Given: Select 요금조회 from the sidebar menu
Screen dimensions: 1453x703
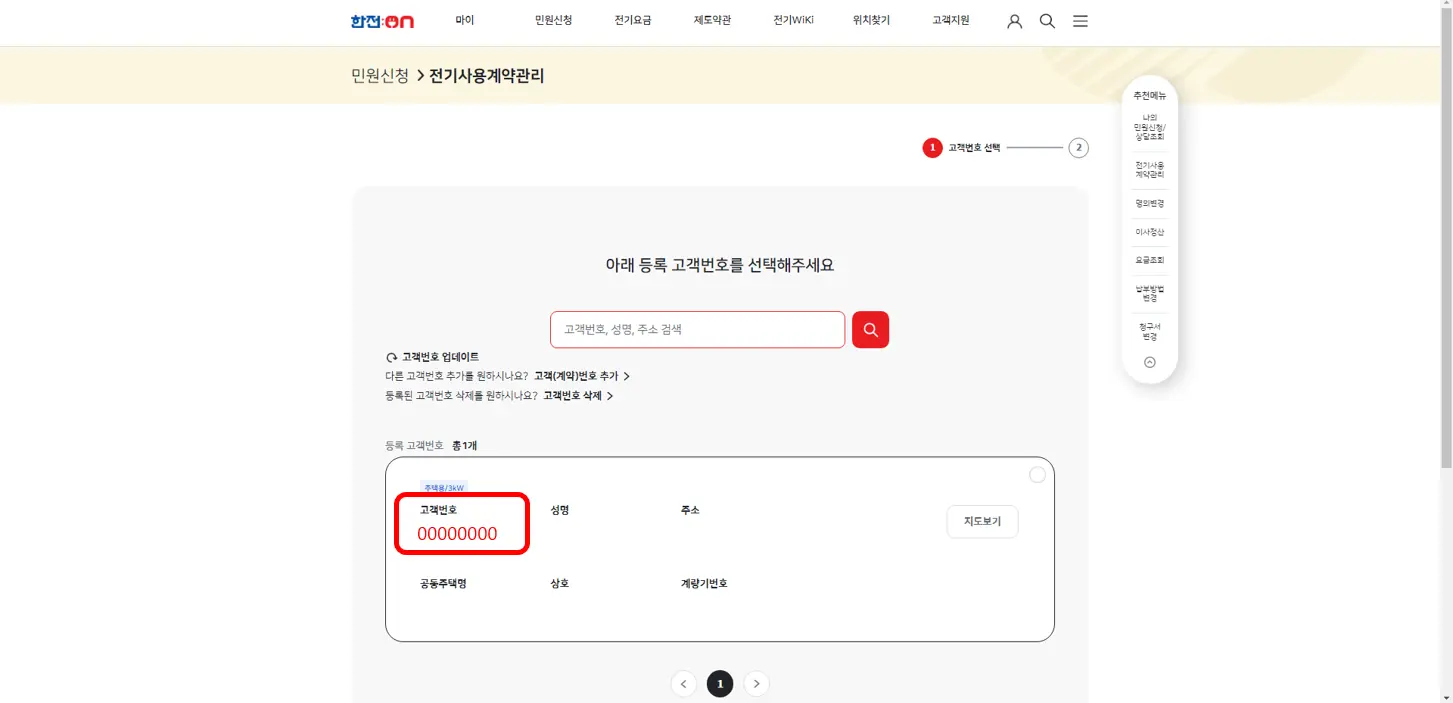Looking at the screenshot, I should [x=1148, y=260].
